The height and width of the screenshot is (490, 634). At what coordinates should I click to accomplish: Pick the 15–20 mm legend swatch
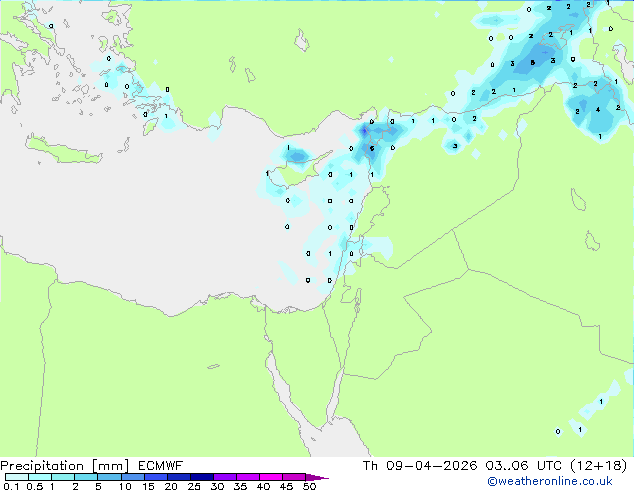click(x=155, y=477)
